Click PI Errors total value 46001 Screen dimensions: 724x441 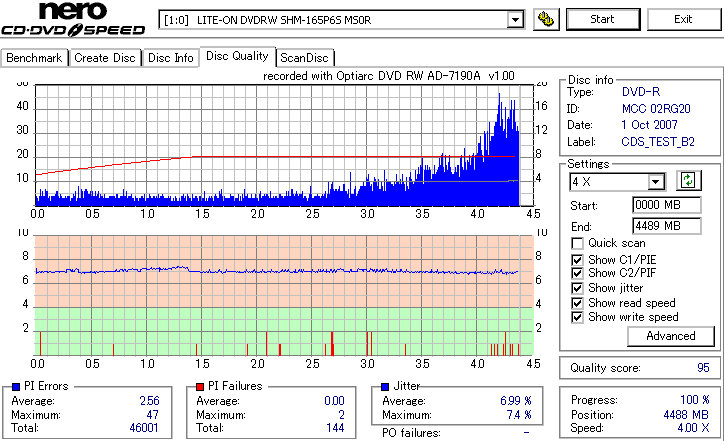tap(144, 428)
